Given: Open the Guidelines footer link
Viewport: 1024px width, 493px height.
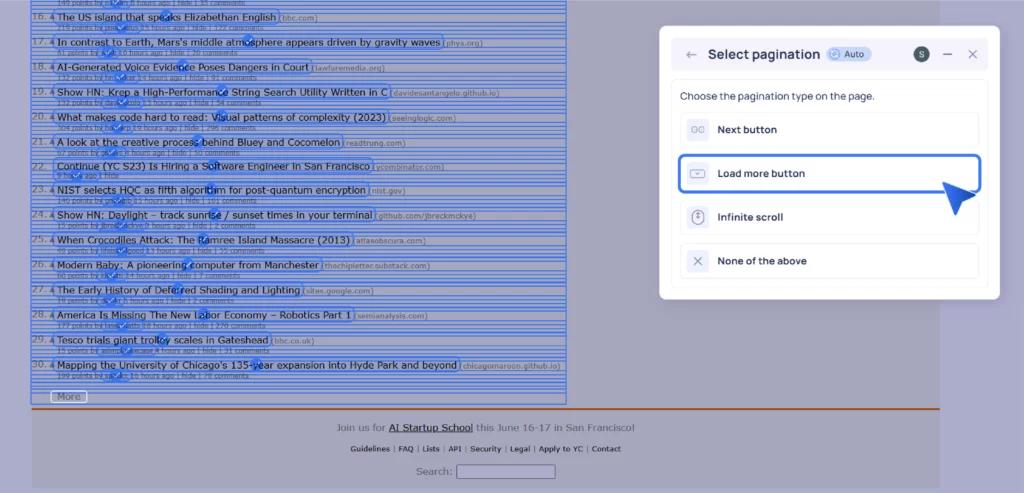Looking at the screenshot, I should click(x=370, y=449).
